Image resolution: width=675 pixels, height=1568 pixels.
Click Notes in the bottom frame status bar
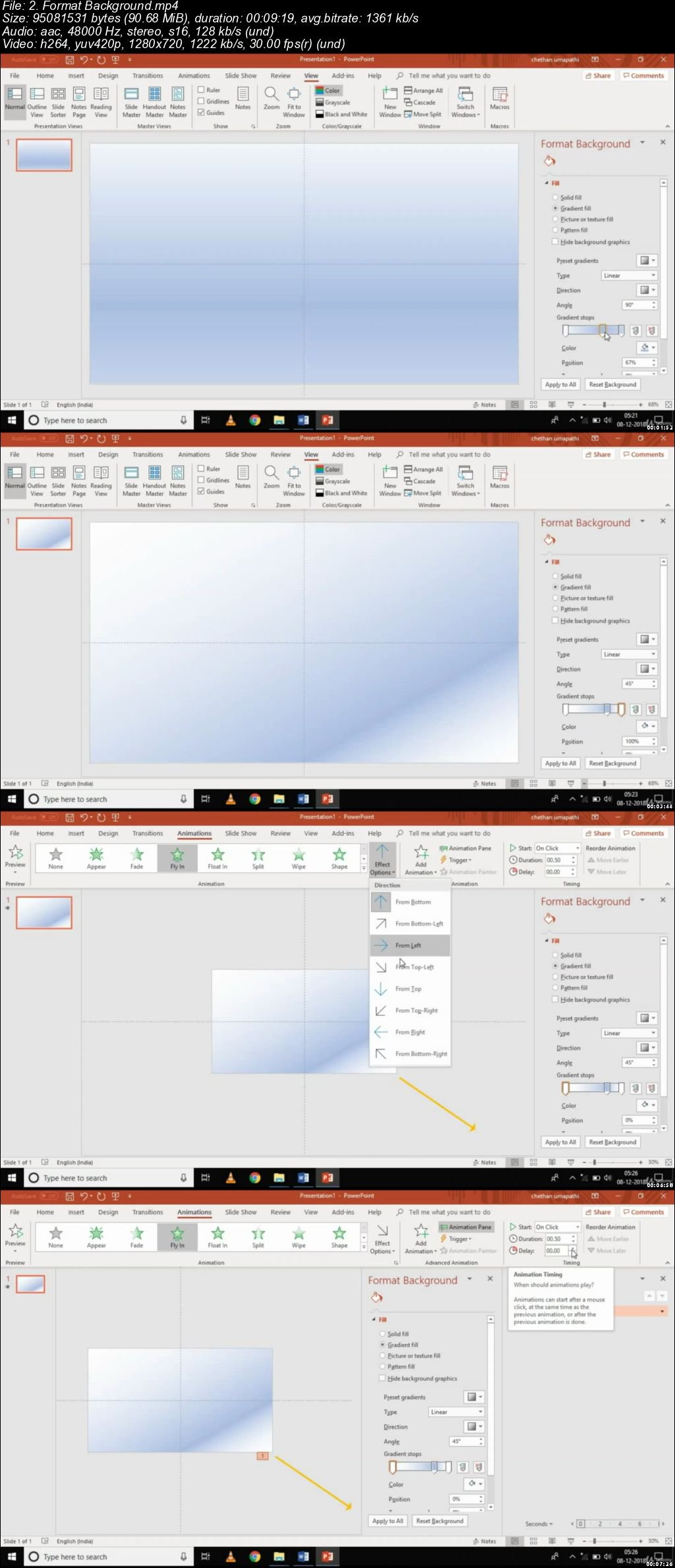(x=484, y=1541)
